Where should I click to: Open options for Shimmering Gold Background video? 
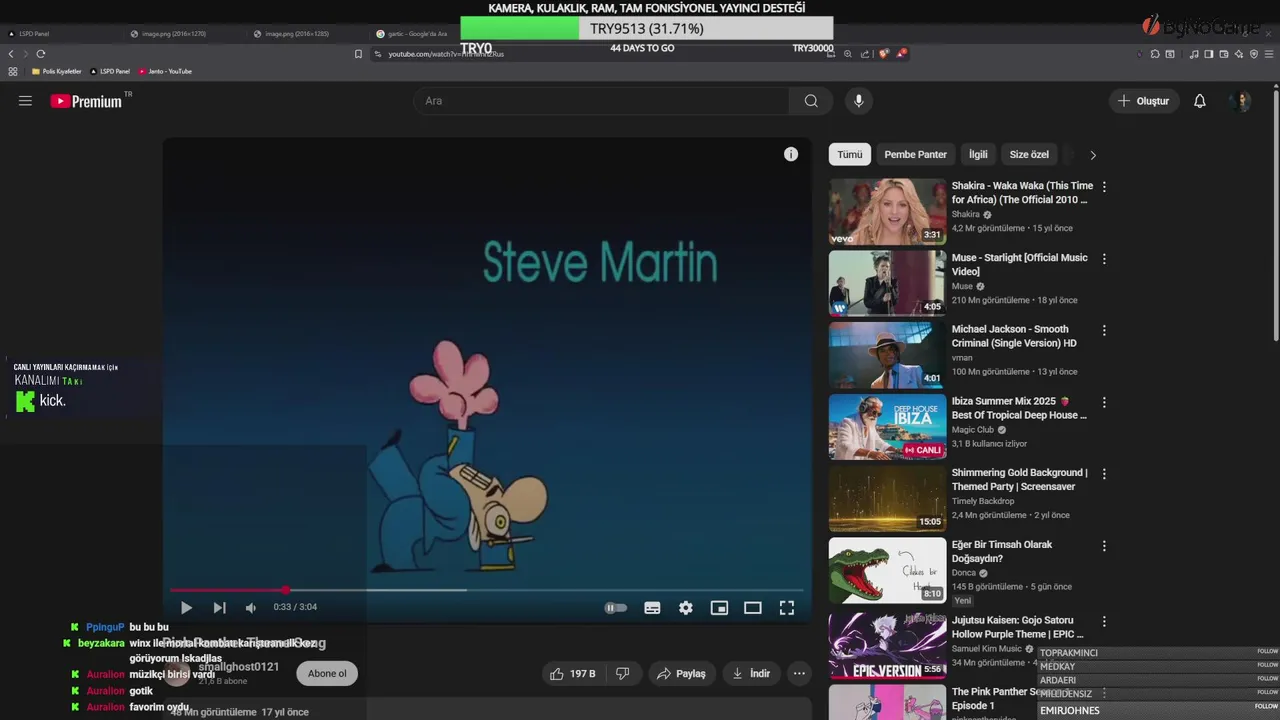[1104, 475]
